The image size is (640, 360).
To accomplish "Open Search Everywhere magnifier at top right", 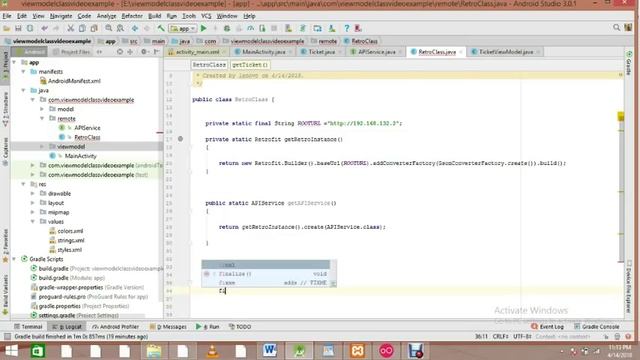I will tap(616, 27).
